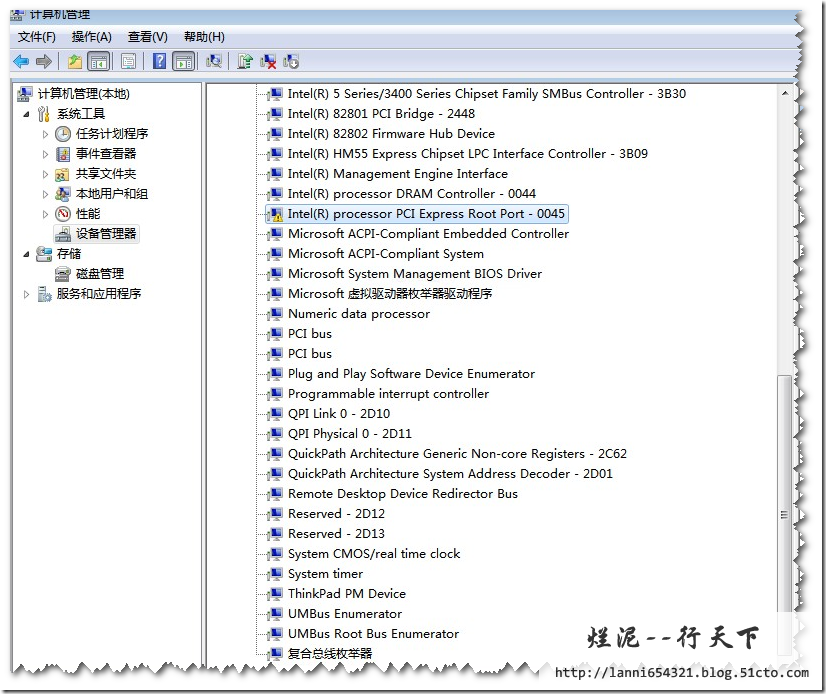Select Intel(R) 82802 Firmware Hub Device

[391, 134]
